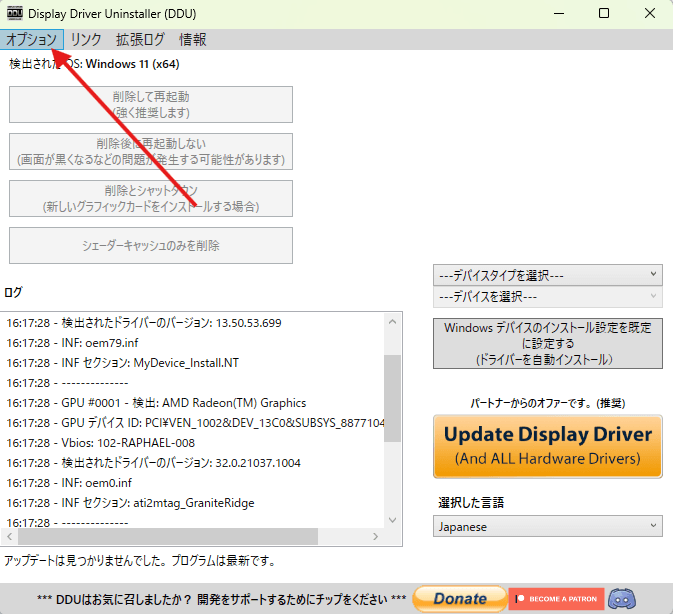This screenshot has height=614, width=673.
Task: Open the 拡張ログ menu
Action: pos(140,39)
